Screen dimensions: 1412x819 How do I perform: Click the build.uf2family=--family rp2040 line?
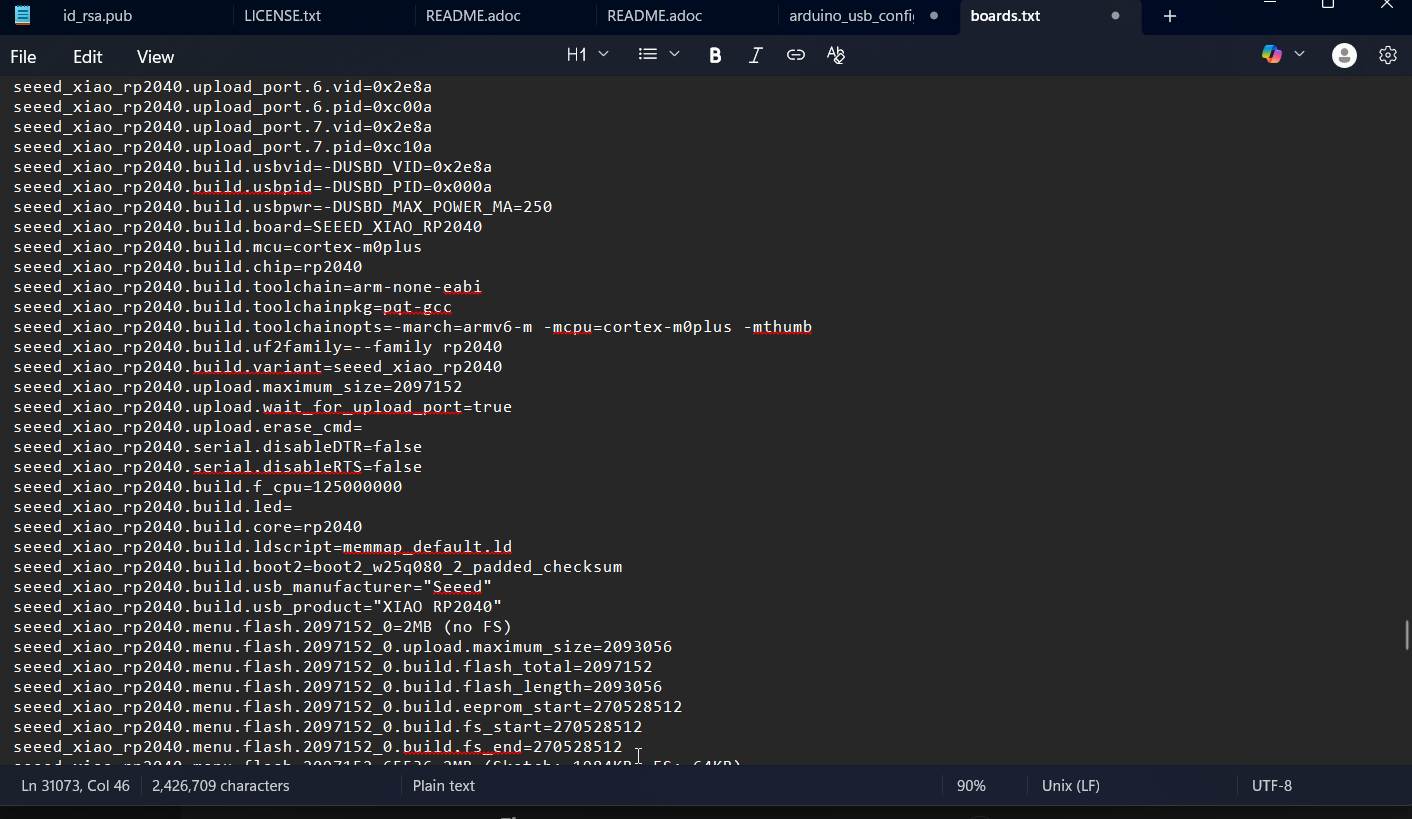(x=258, y=347)
